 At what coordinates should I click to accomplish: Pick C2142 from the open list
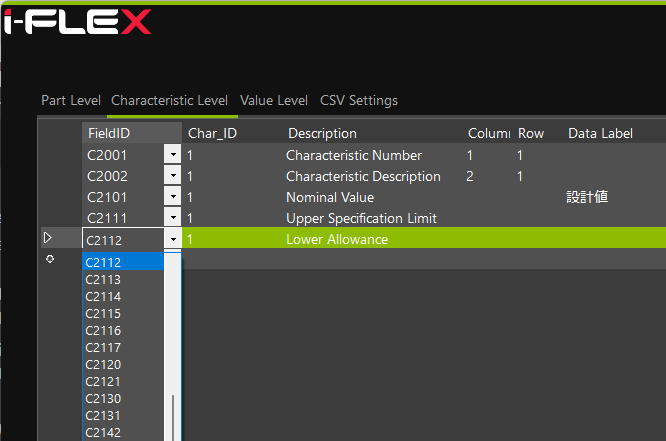point(103,433)
